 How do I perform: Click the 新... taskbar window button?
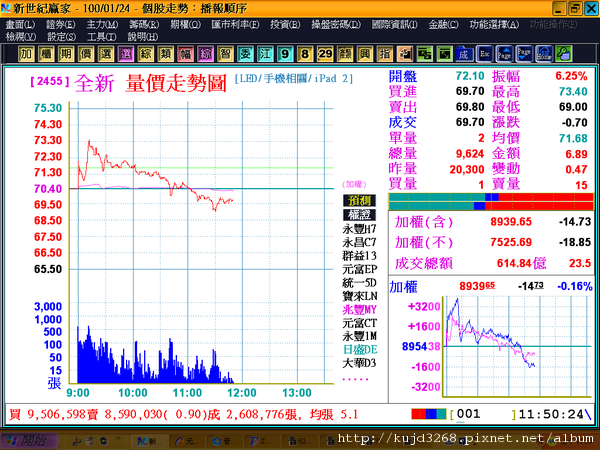pos(149,441)
